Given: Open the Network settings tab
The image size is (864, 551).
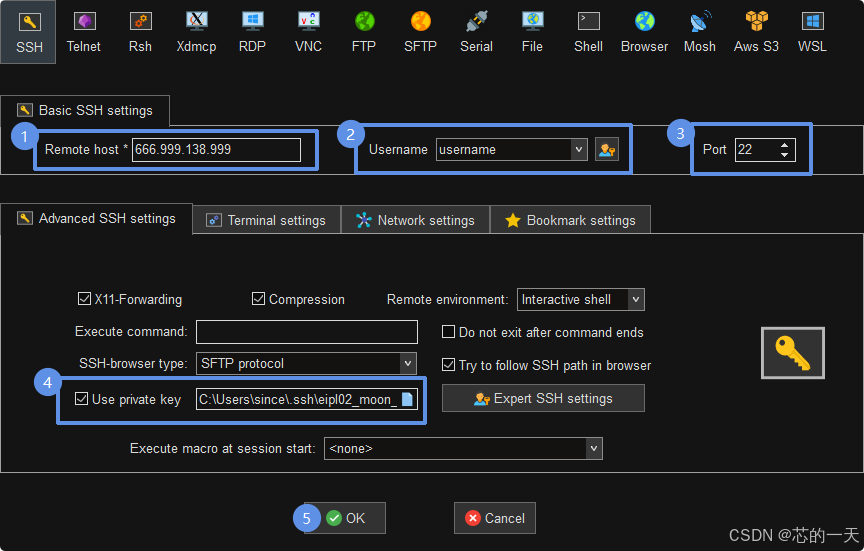Looking at the screenshot, I should pyautogui.click(x=415, y=220).
